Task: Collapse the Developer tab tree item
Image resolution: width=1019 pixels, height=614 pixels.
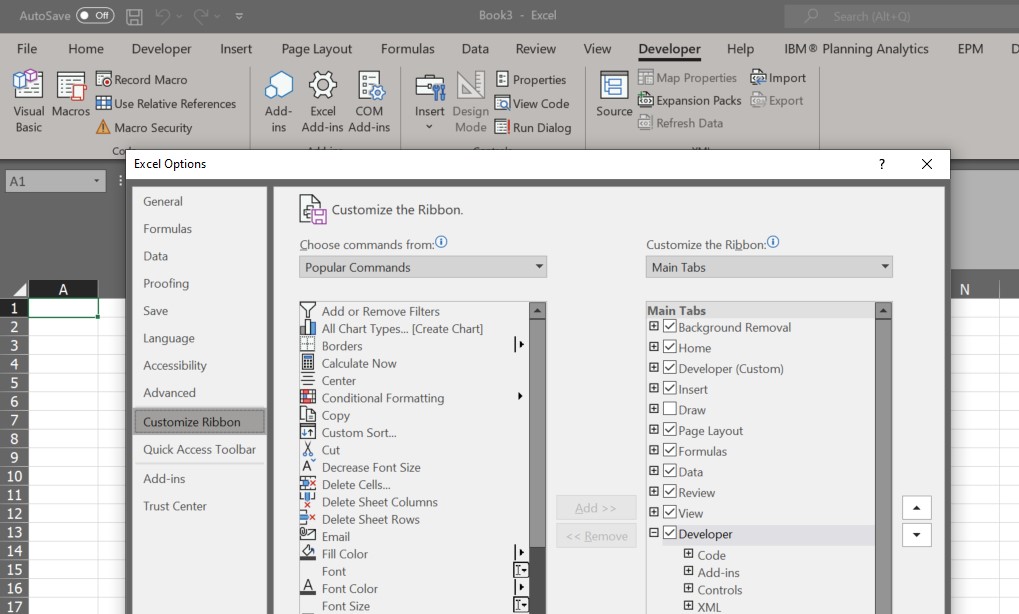Action: (x=655, y=534)
